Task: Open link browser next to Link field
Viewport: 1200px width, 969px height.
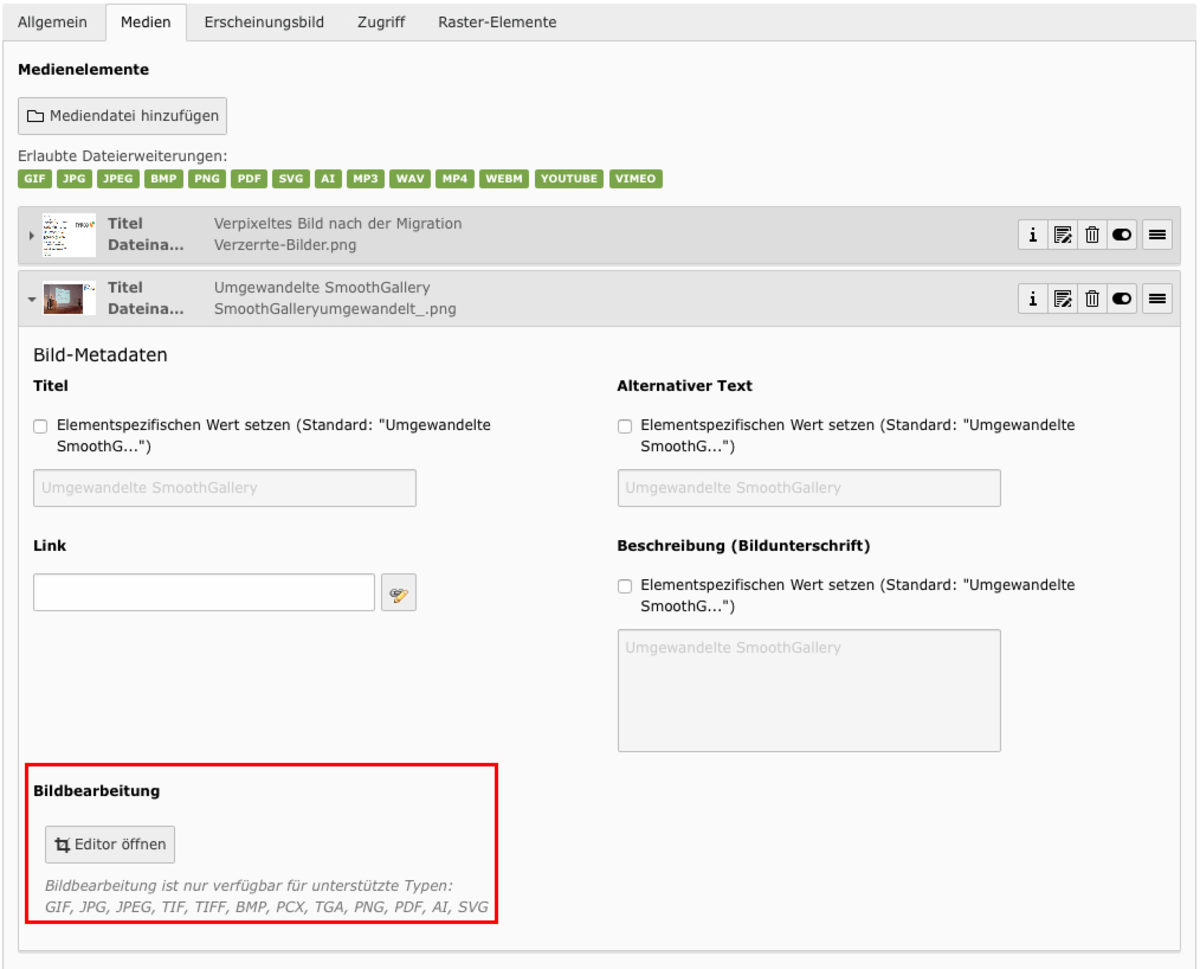Action: (399, 592)
